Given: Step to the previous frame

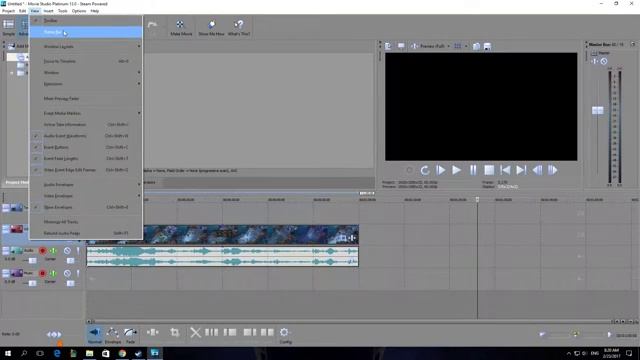Looking at the screenshot, I should 537,170.
